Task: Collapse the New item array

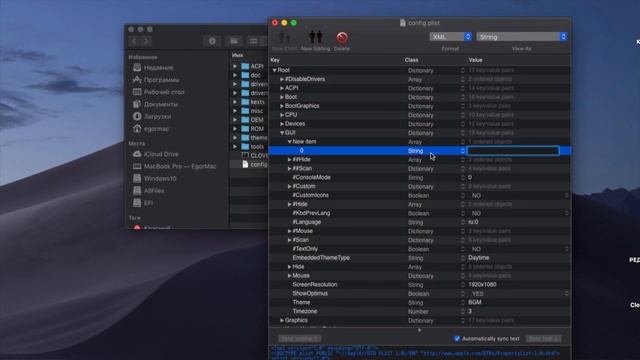Action: pos(289,142)
